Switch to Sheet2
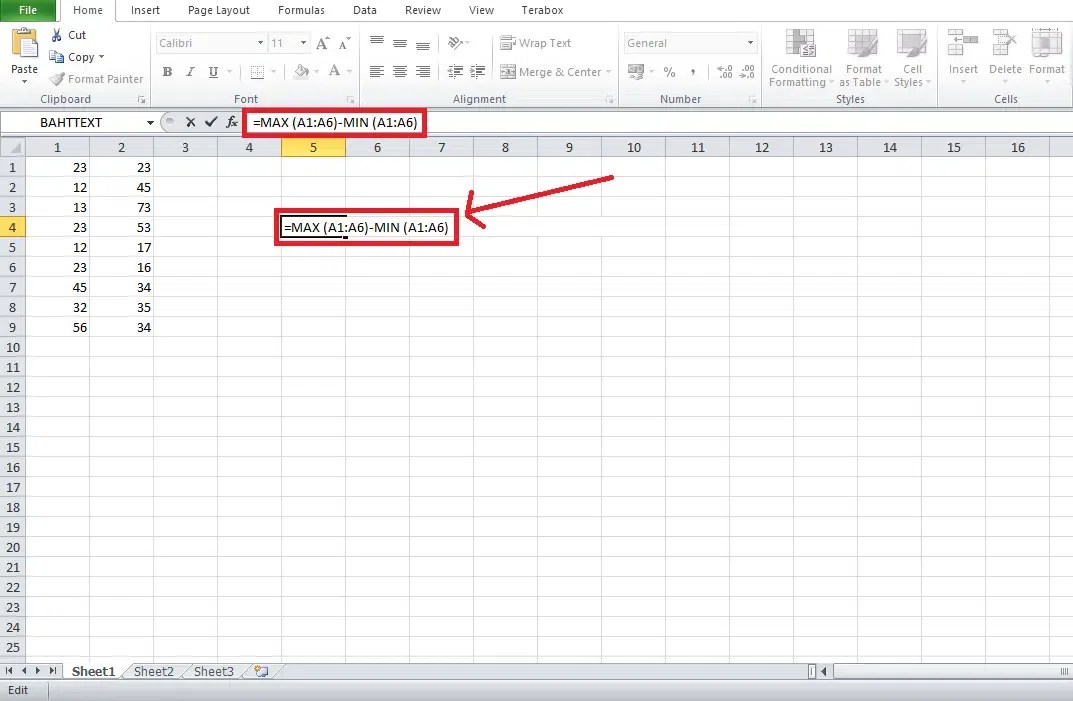This screenshot has width=1073, height=701. 152,671
